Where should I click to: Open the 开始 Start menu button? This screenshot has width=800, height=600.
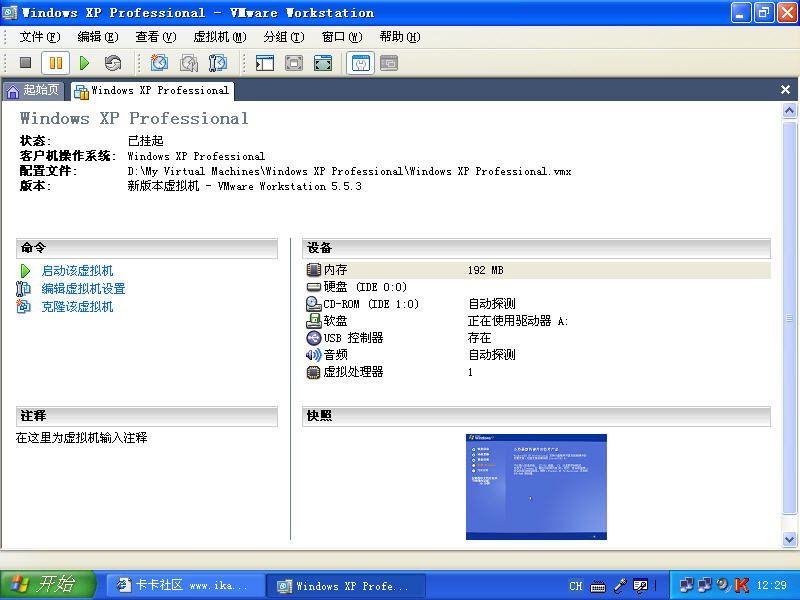(47, 585)
